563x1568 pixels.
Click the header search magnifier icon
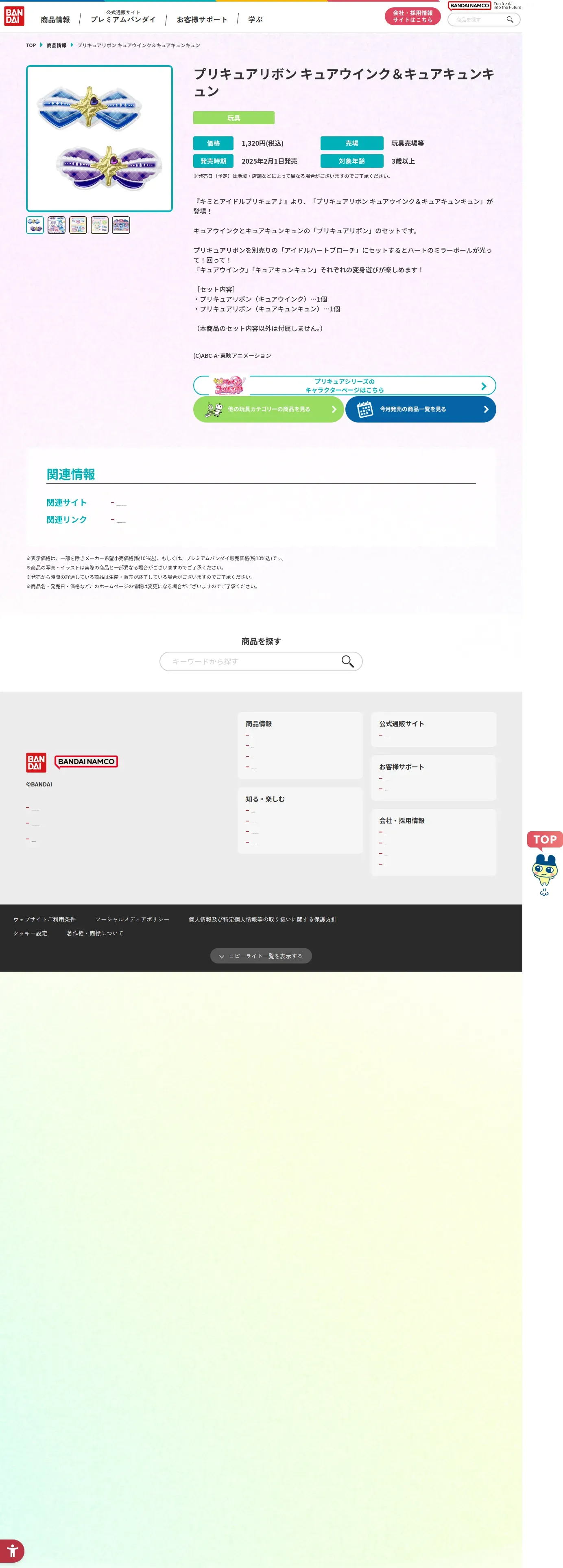pos(509,20)
